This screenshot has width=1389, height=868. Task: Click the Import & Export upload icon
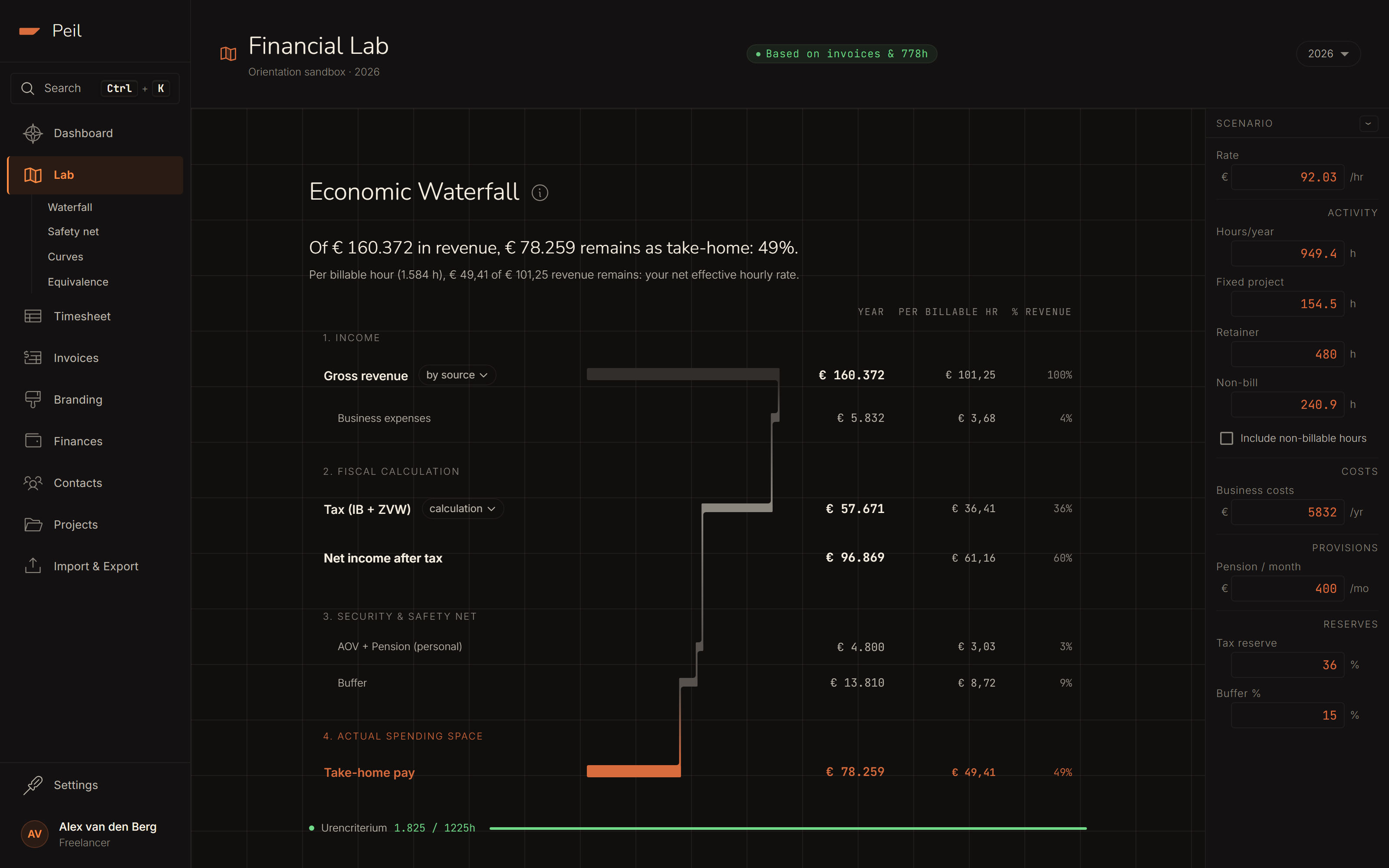pyautogui.click(x=33, y=566)
